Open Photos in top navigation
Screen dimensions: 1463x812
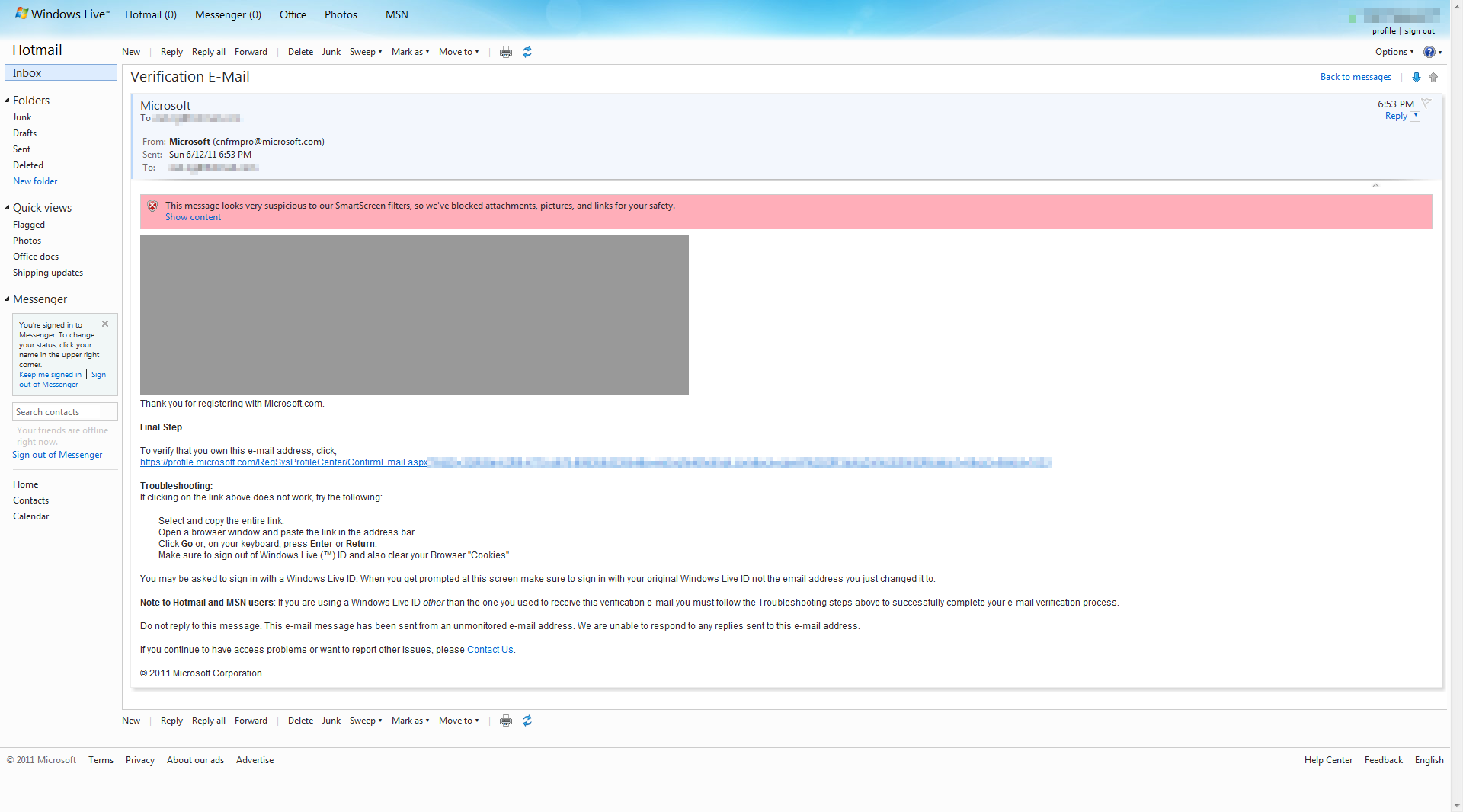[341, 14]
